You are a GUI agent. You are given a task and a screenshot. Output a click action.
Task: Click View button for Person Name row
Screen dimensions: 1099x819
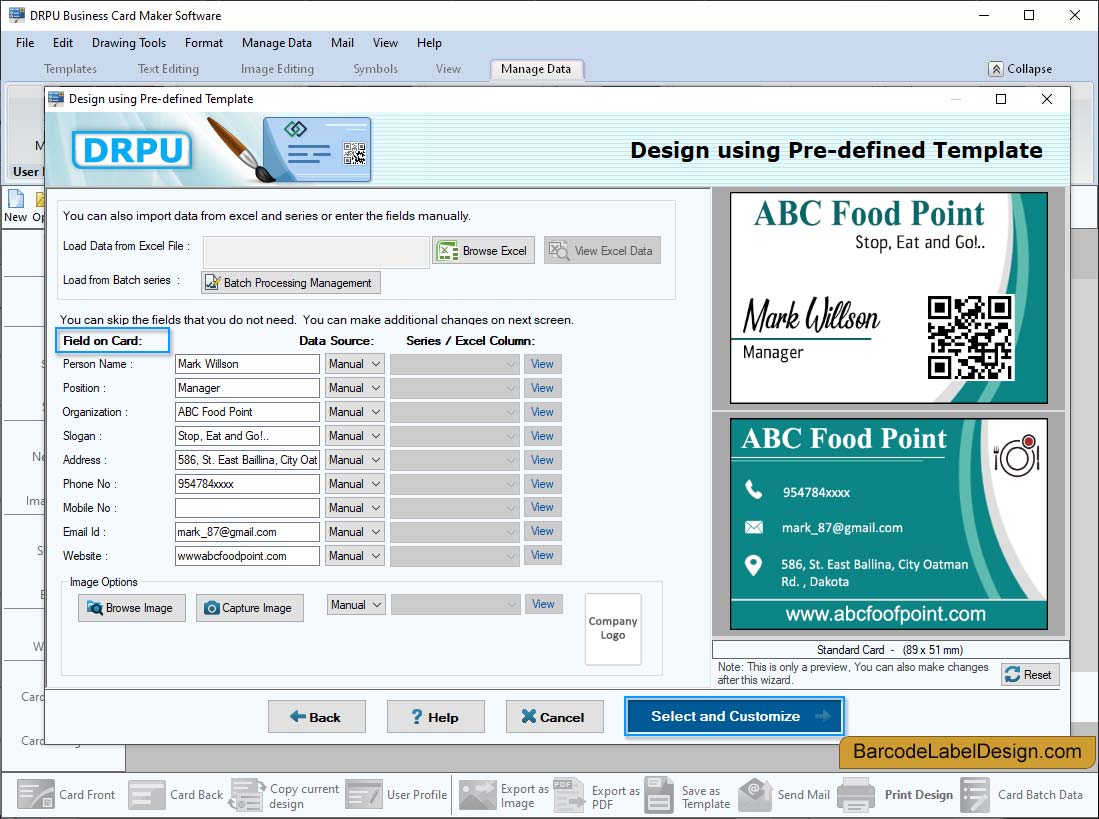tap(542, 364)
